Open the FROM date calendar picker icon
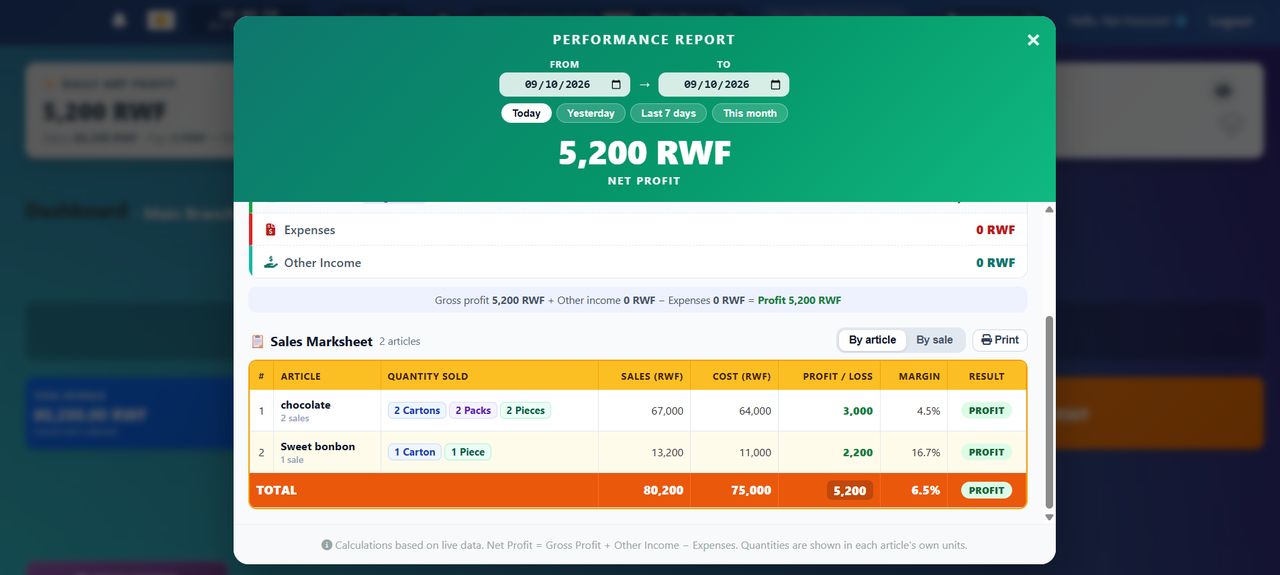This screenshot has width=1280, height=575. coord(616,85)
